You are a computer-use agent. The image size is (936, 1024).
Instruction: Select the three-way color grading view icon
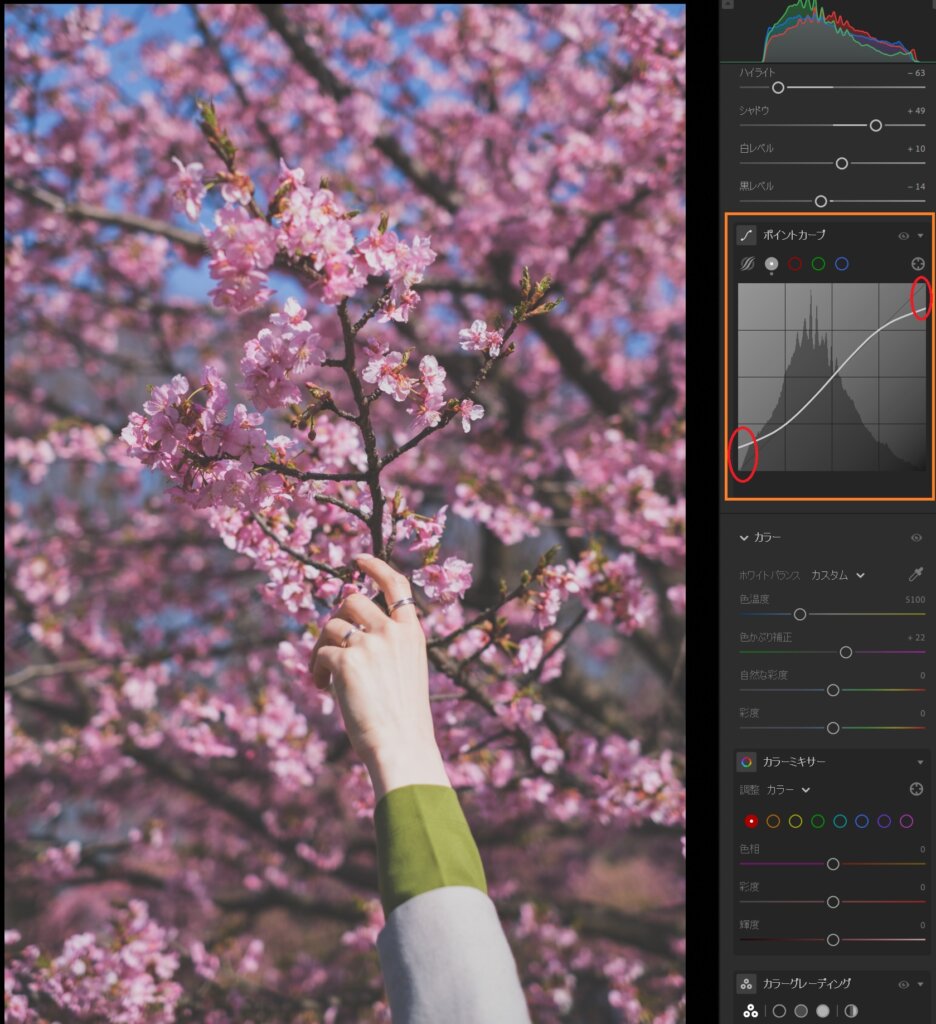[750, 1011]
